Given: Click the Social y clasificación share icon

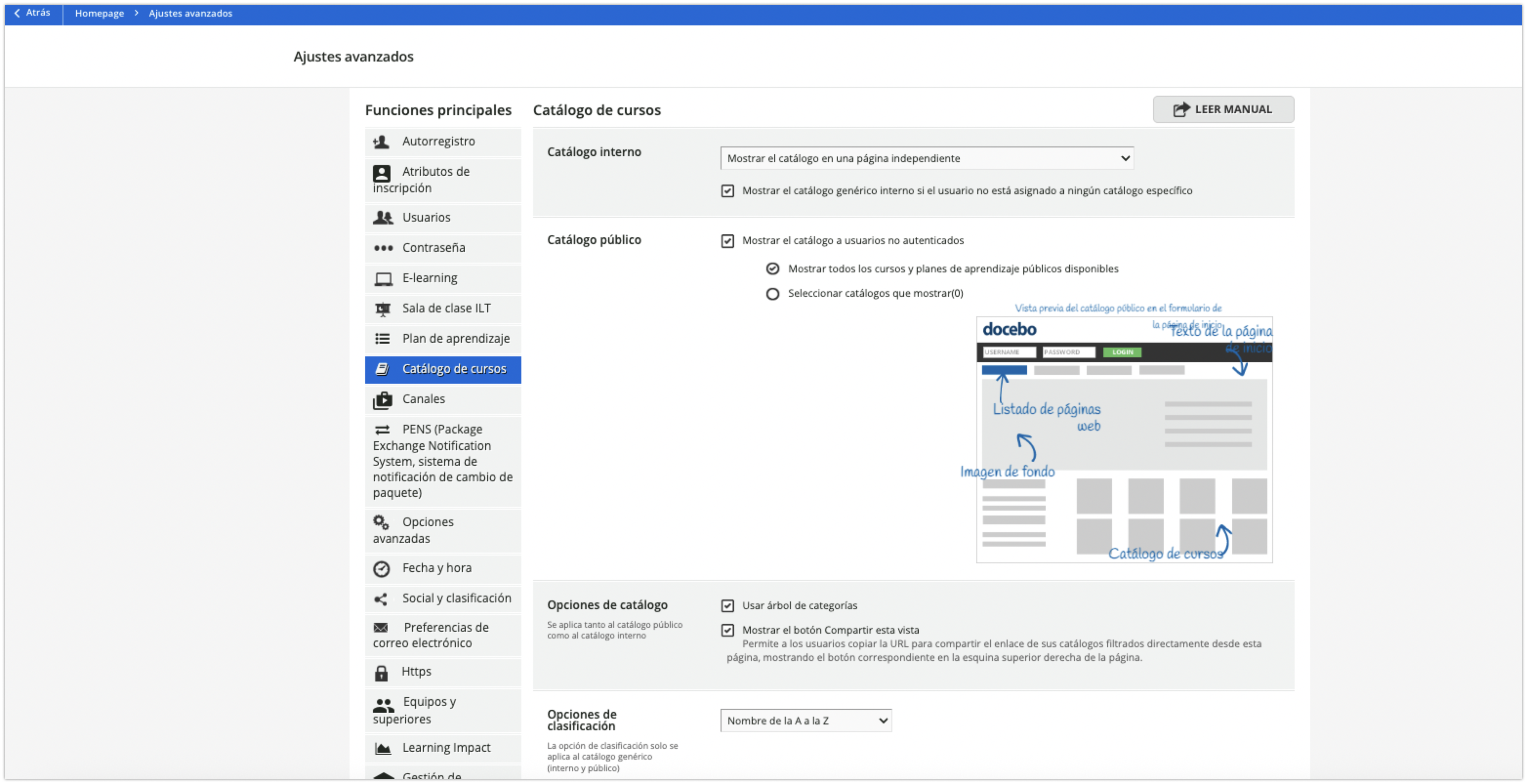Looking at the screenshot, I should click(x=381, y=599).
